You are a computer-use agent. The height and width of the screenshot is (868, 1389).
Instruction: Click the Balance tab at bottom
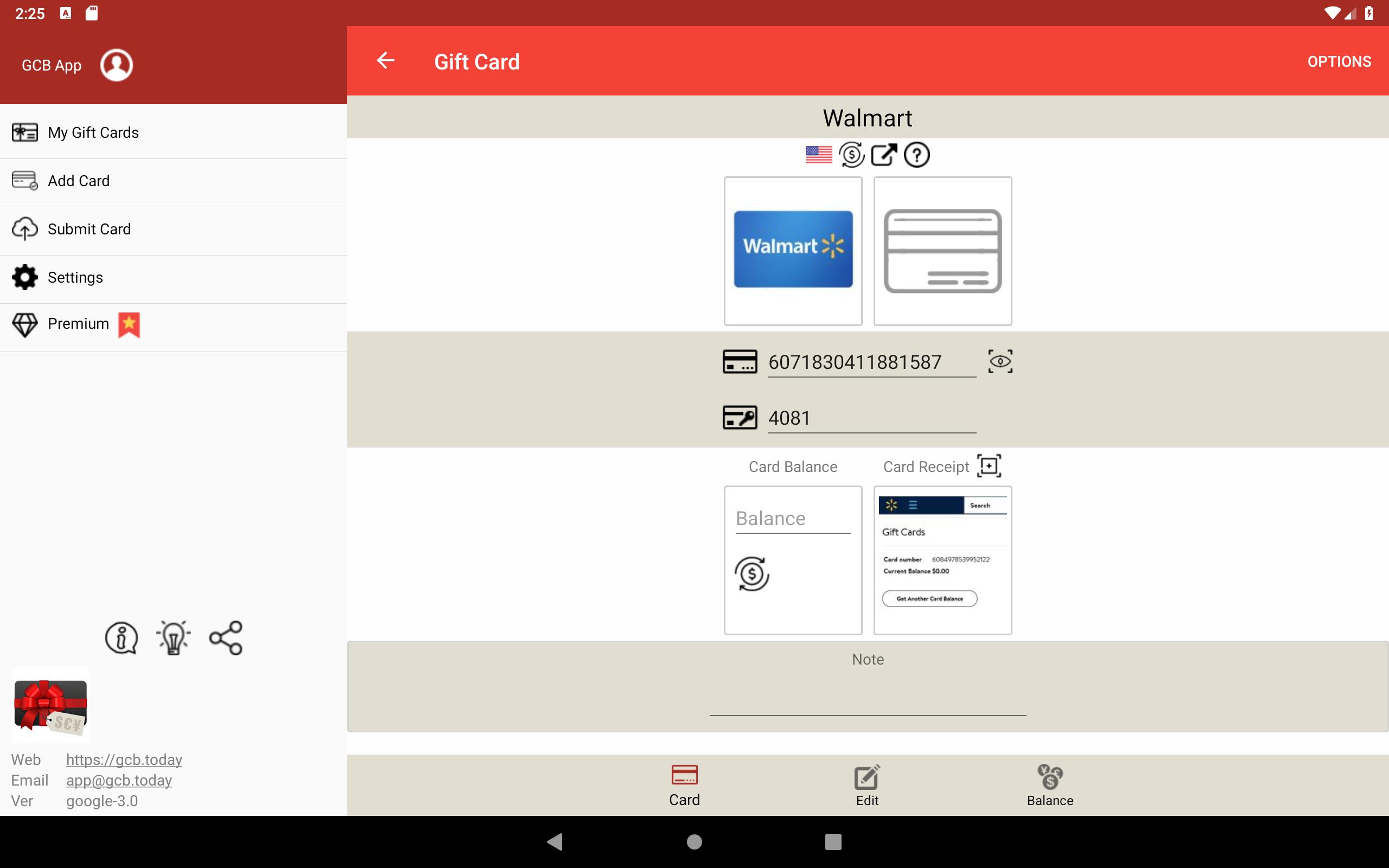1050,784
